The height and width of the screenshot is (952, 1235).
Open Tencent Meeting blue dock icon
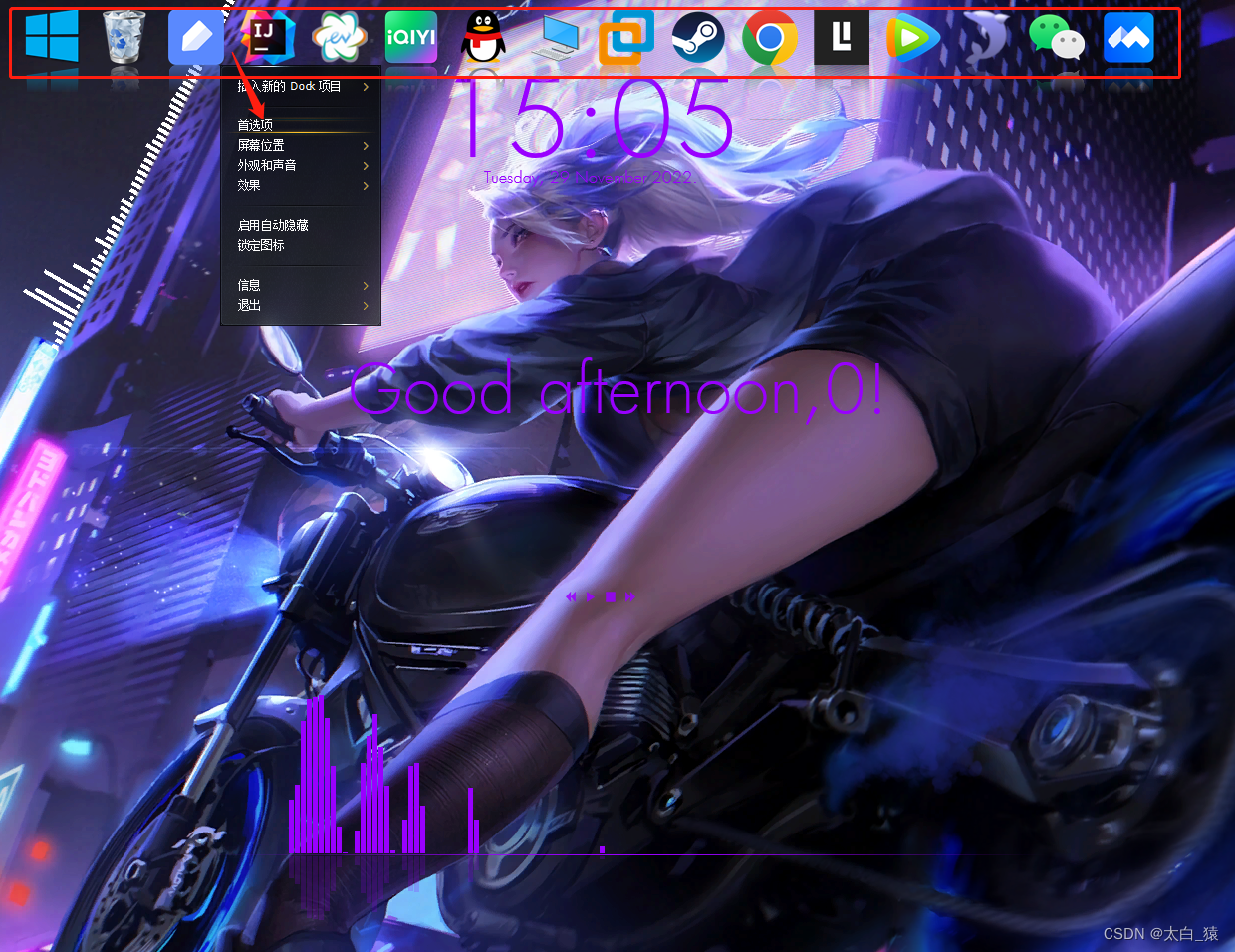pos(1128,38)
